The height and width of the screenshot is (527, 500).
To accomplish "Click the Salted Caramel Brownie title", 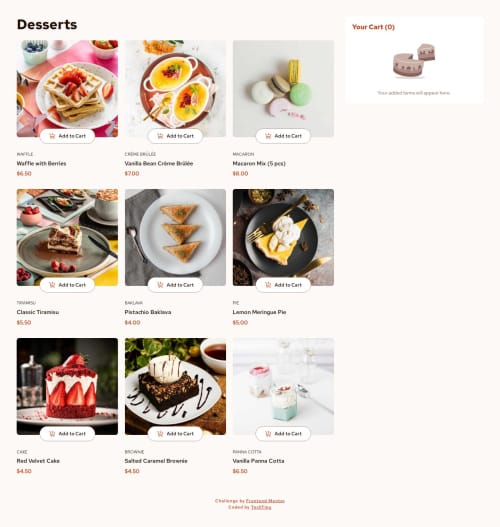I will point(156,461).
